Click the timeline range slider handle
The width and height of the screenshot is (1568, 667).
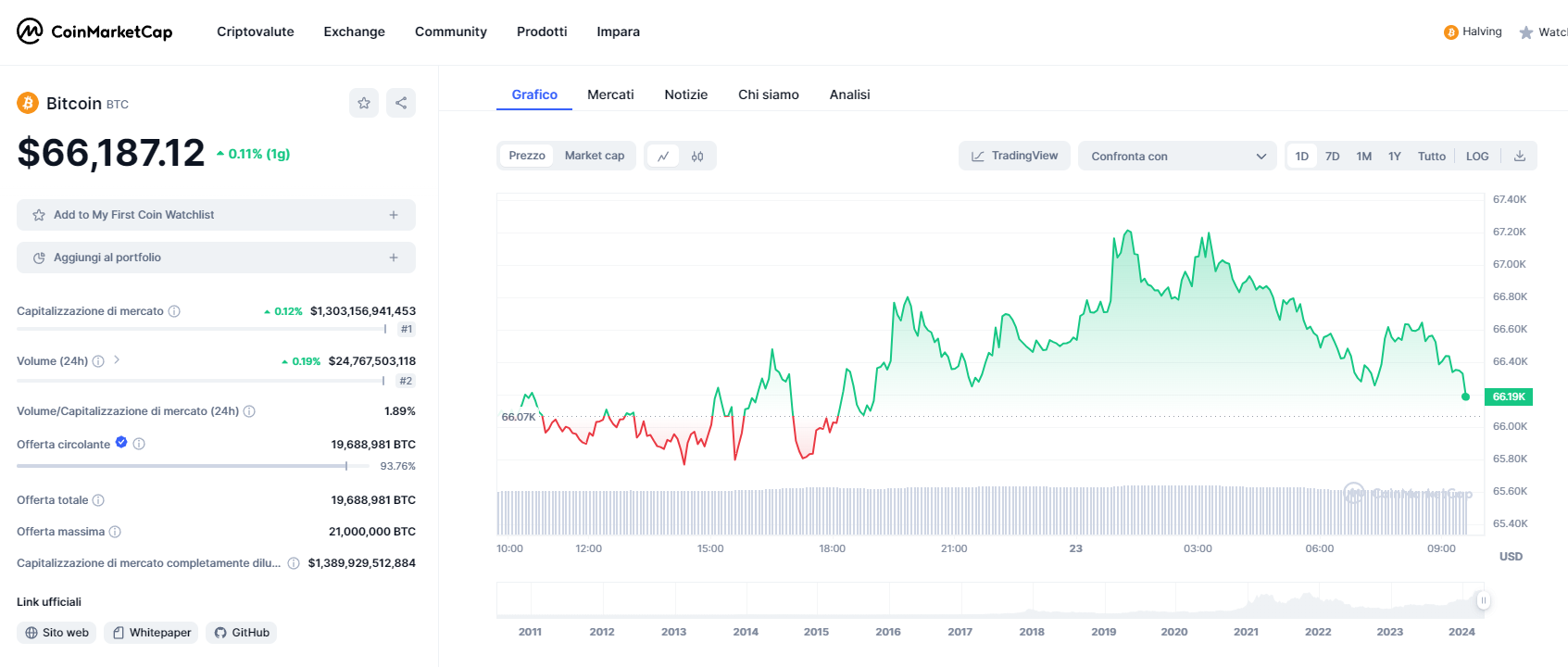coord(1483,600)
